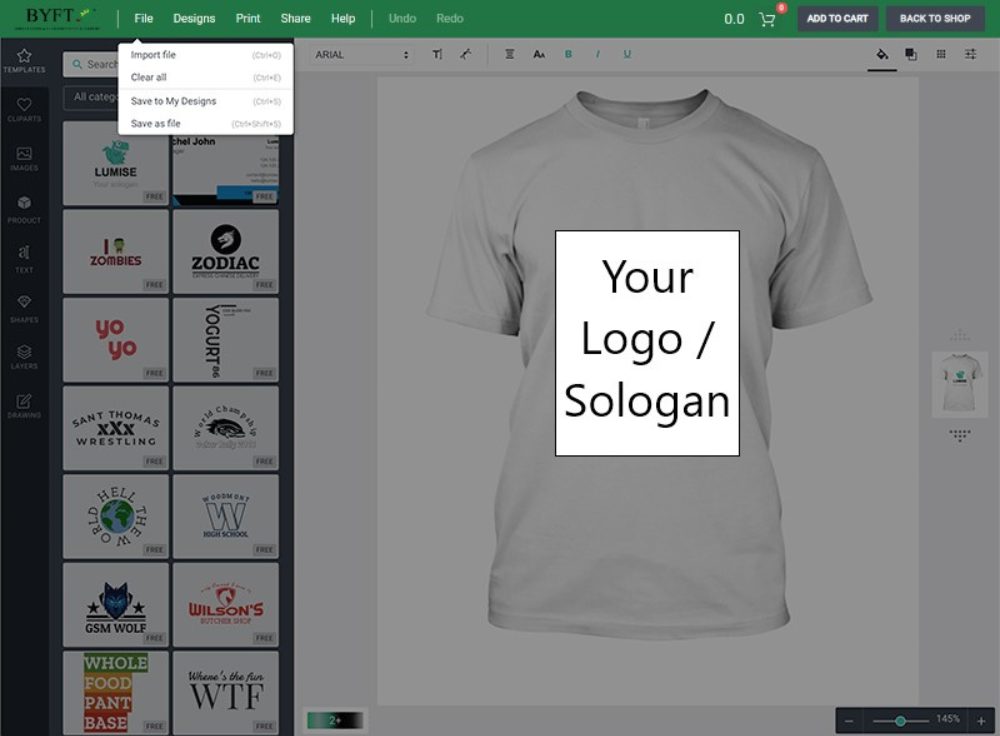The height and width of the screenshot is (736, 1000).
Task: Choose Save as file menu entry
Action: [205, 123]
